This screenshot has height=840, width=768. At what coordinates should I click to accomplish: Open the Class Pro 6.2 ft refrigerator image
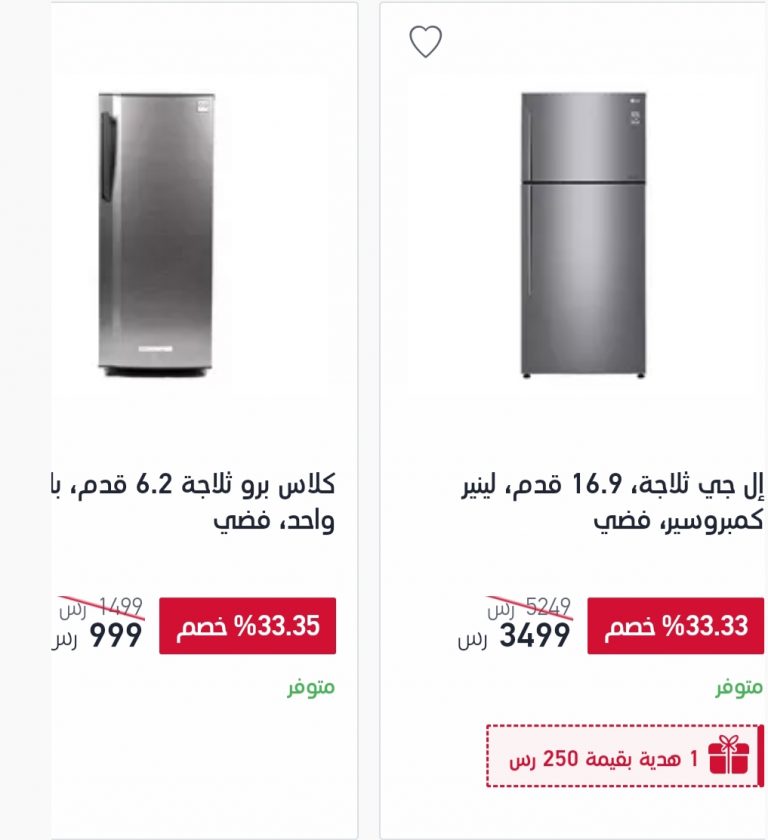(x=156, y=235)
